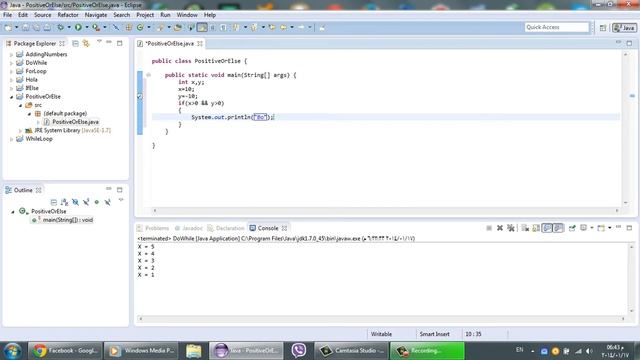Open the File menu
Screen dimensions: 640x360
(x=7, y=15)
